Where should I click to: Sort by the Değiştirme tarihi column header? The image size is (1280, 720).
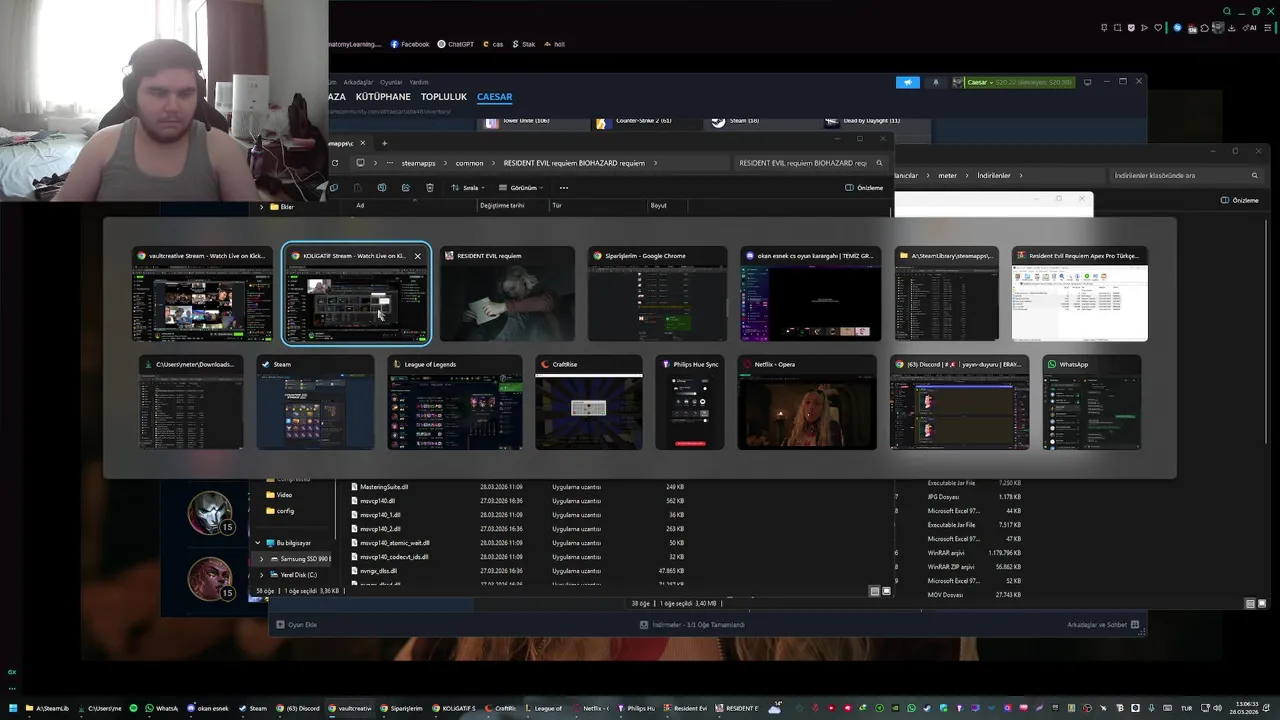[x=502, y=205]
